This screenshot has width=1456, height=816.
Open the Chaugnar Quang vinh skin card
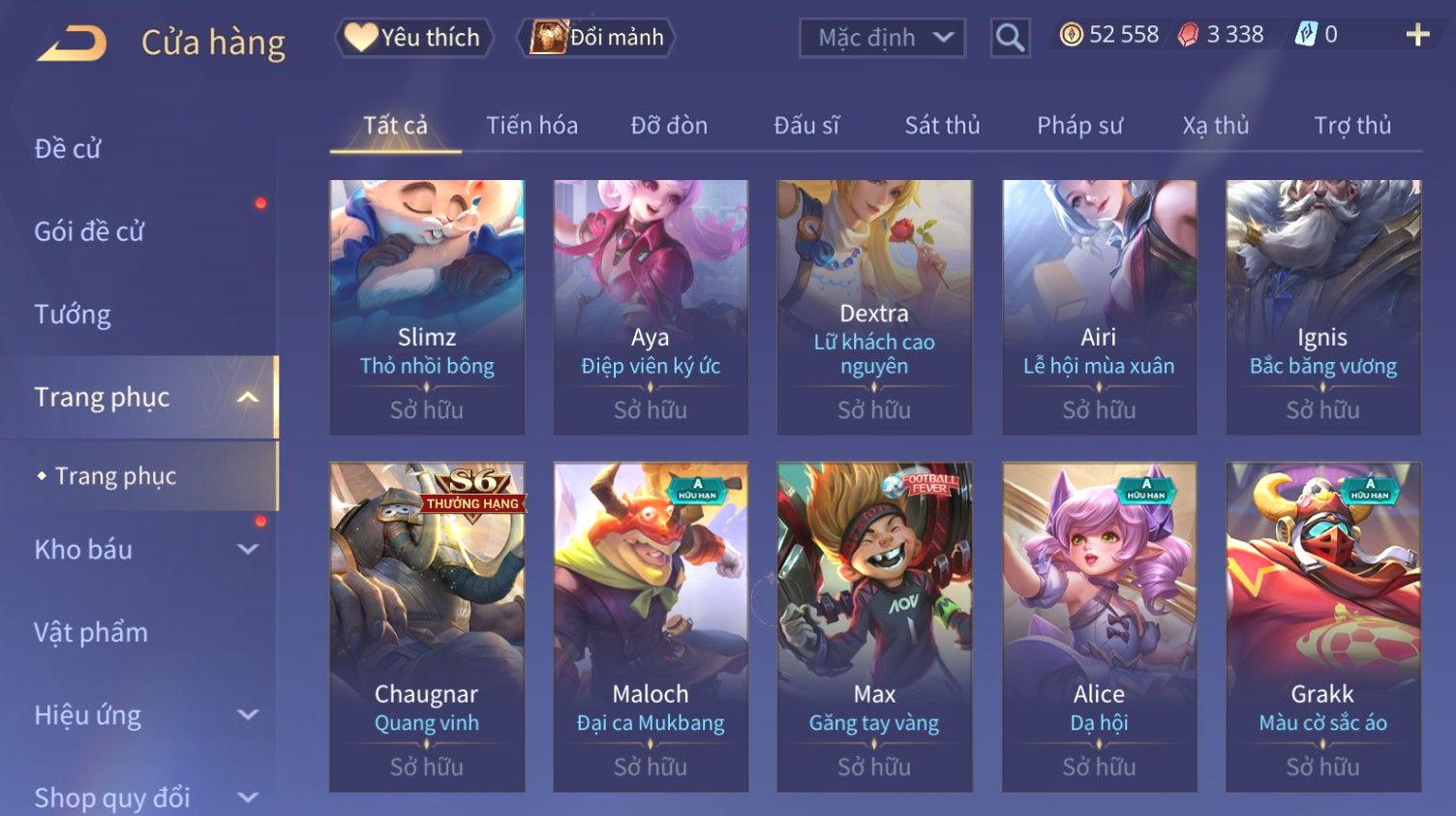pyautogui.click(x=427, y=627)
